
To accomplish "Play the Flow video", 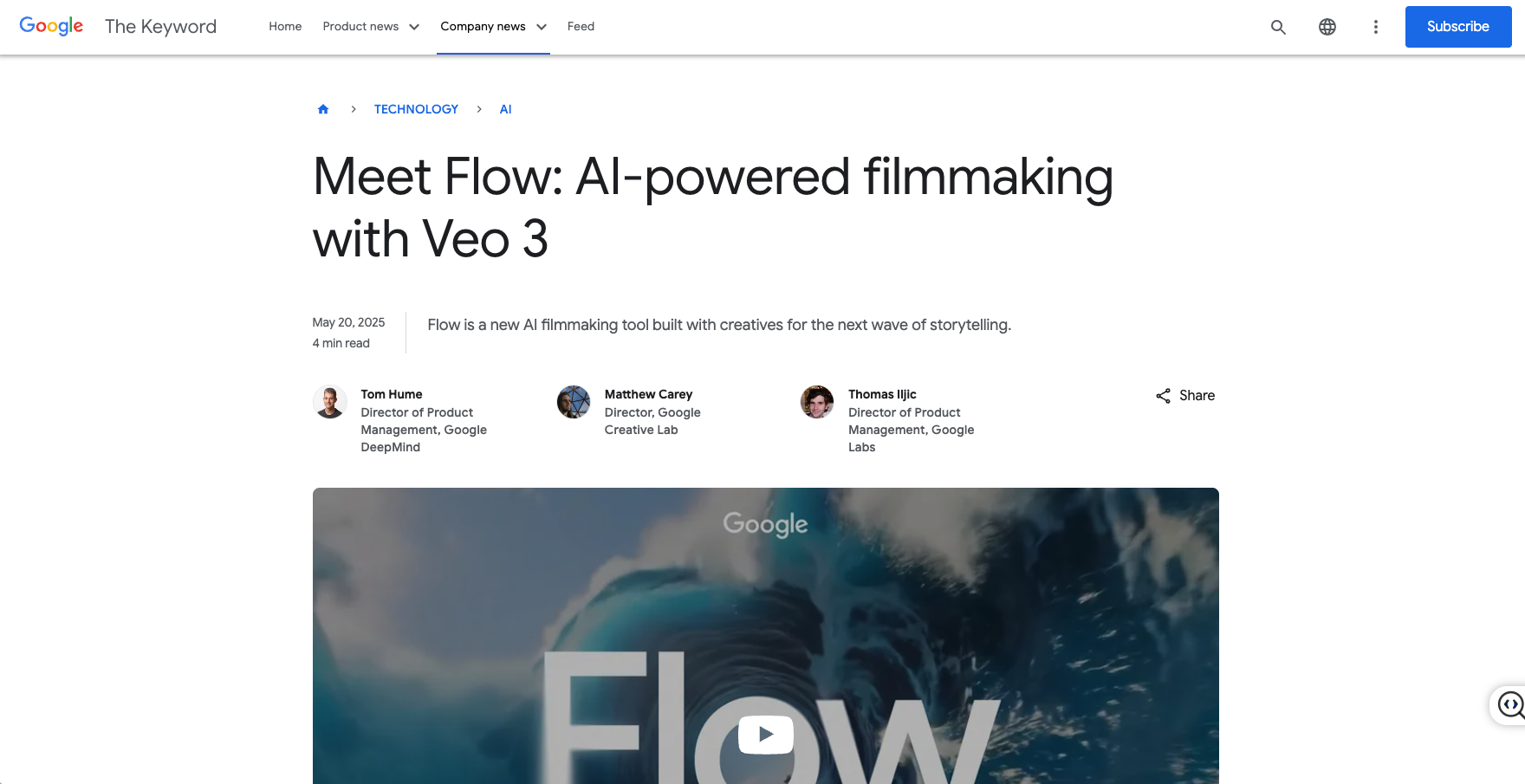I will pos(765,735).
